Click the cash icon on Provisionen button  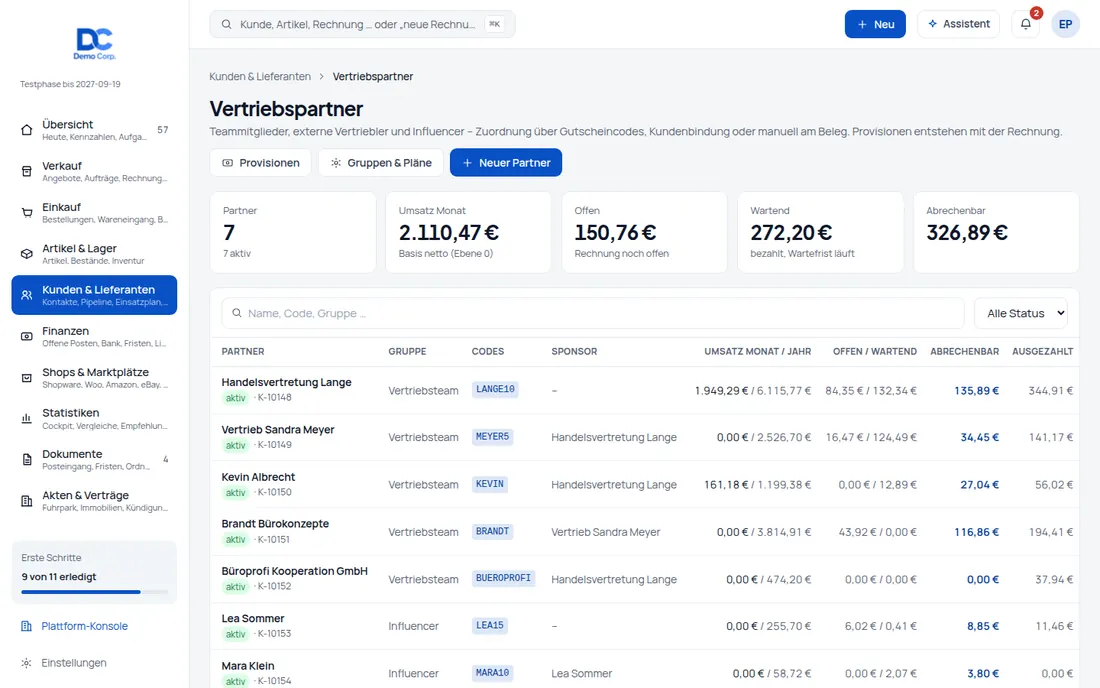click(227, 163)
